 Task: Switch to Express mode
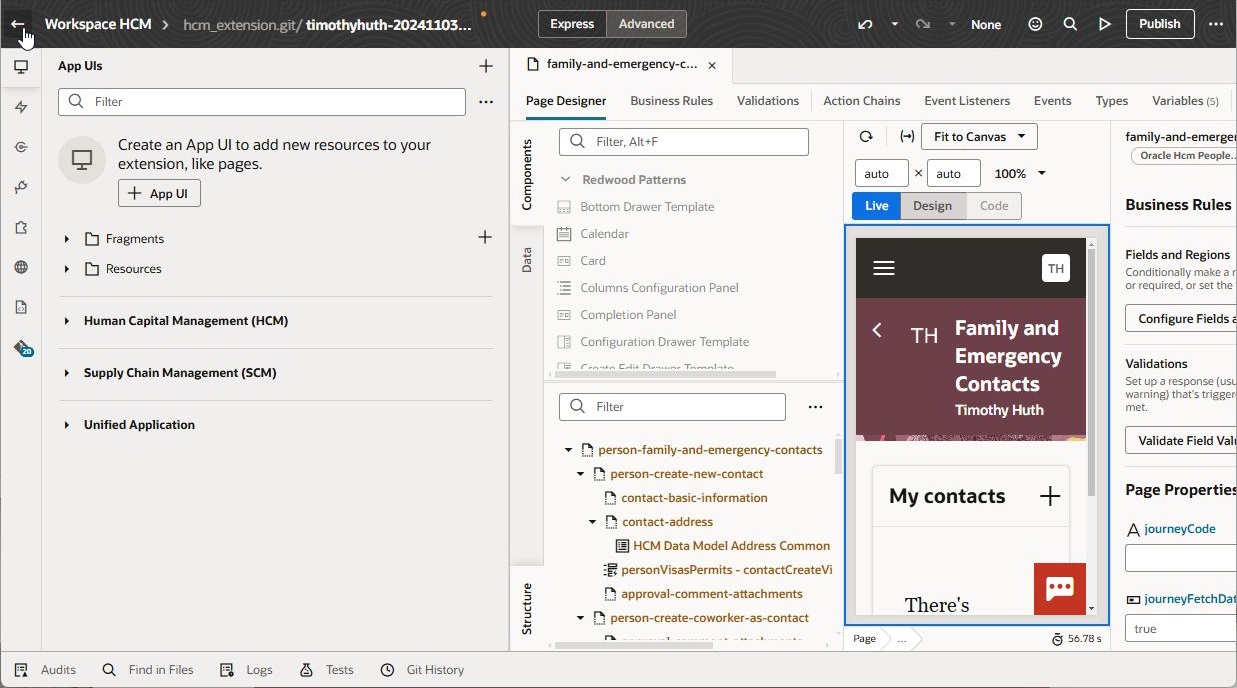(572, 24)
